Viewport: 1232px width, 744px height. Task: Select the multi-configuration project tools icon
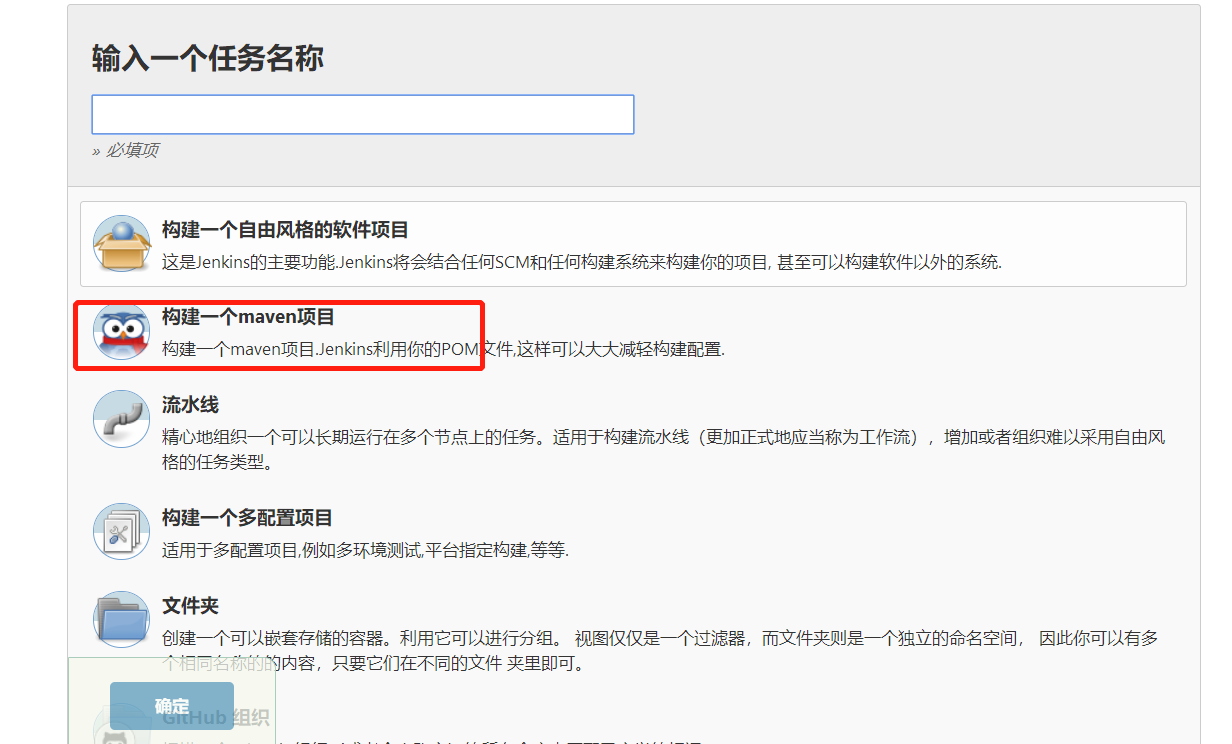point(121,531)
